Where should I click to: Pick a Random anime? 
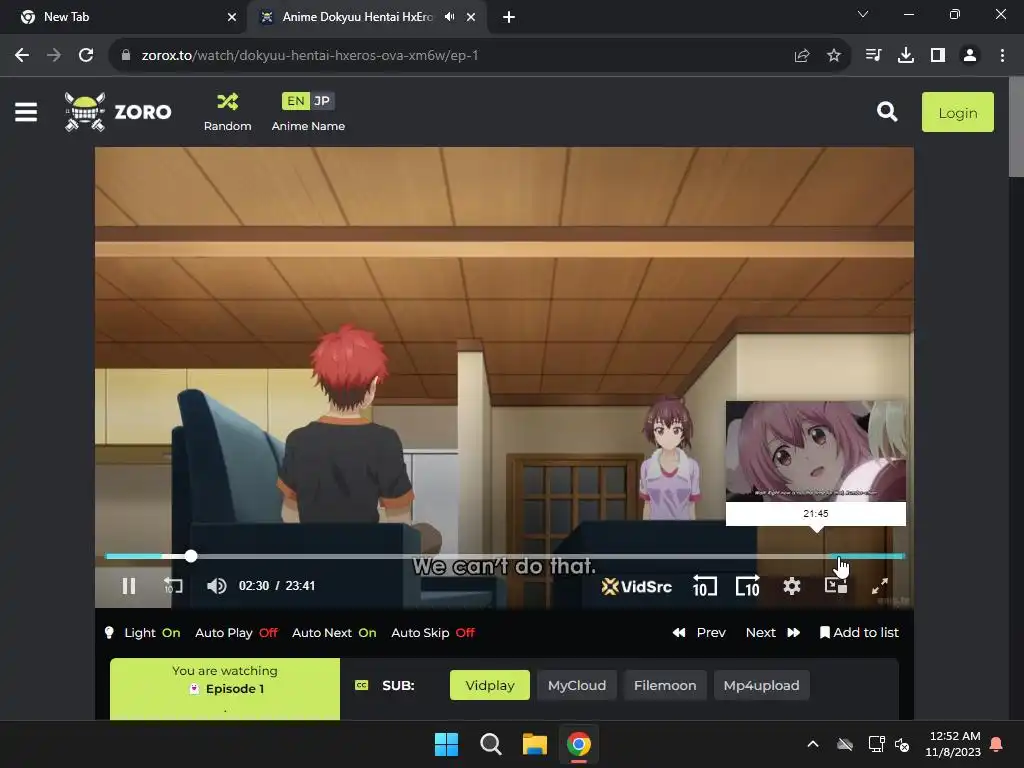pyautogui.click(x=227, y=112)
